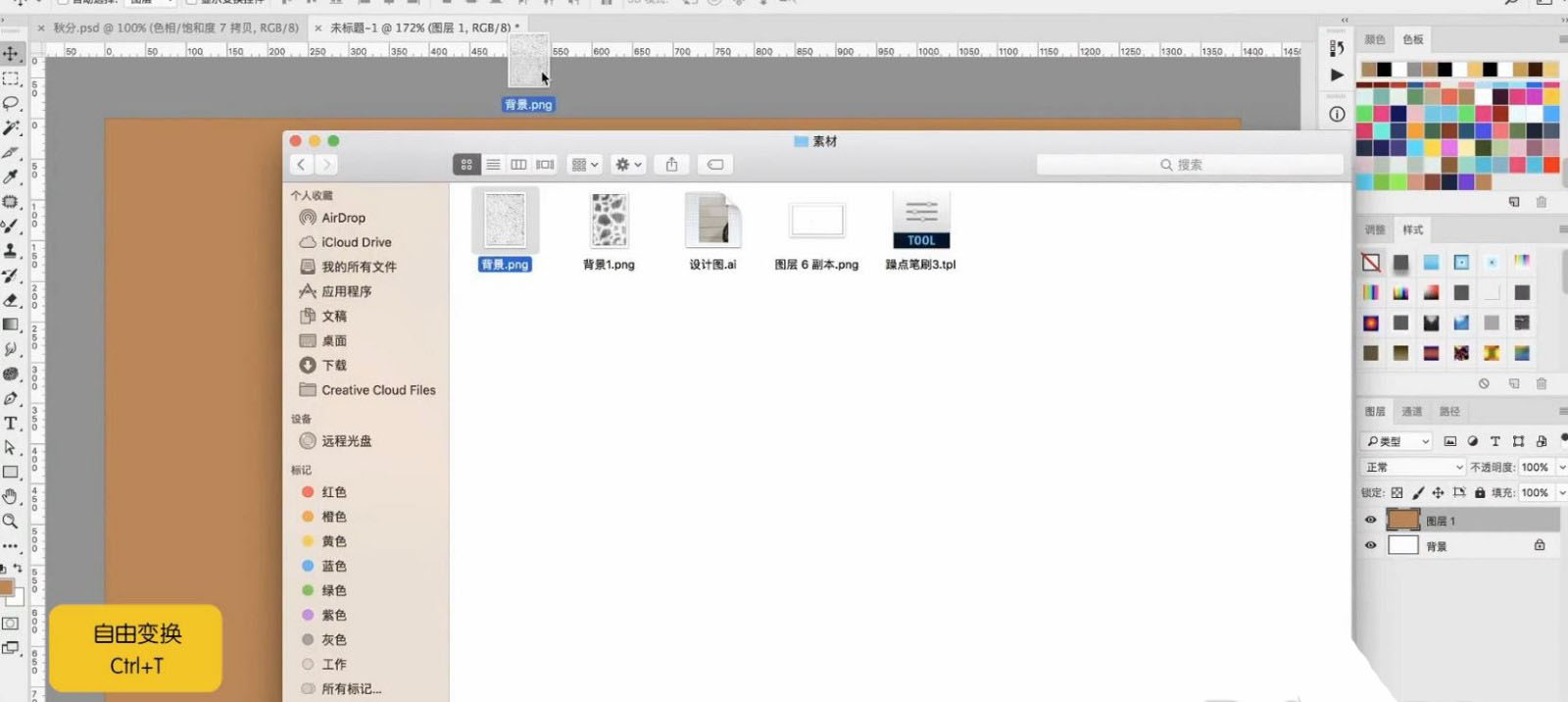Toggle pixel layer filter in Layers panel
Viewport: 1568px width, 702px height.
coord(1450,441)
